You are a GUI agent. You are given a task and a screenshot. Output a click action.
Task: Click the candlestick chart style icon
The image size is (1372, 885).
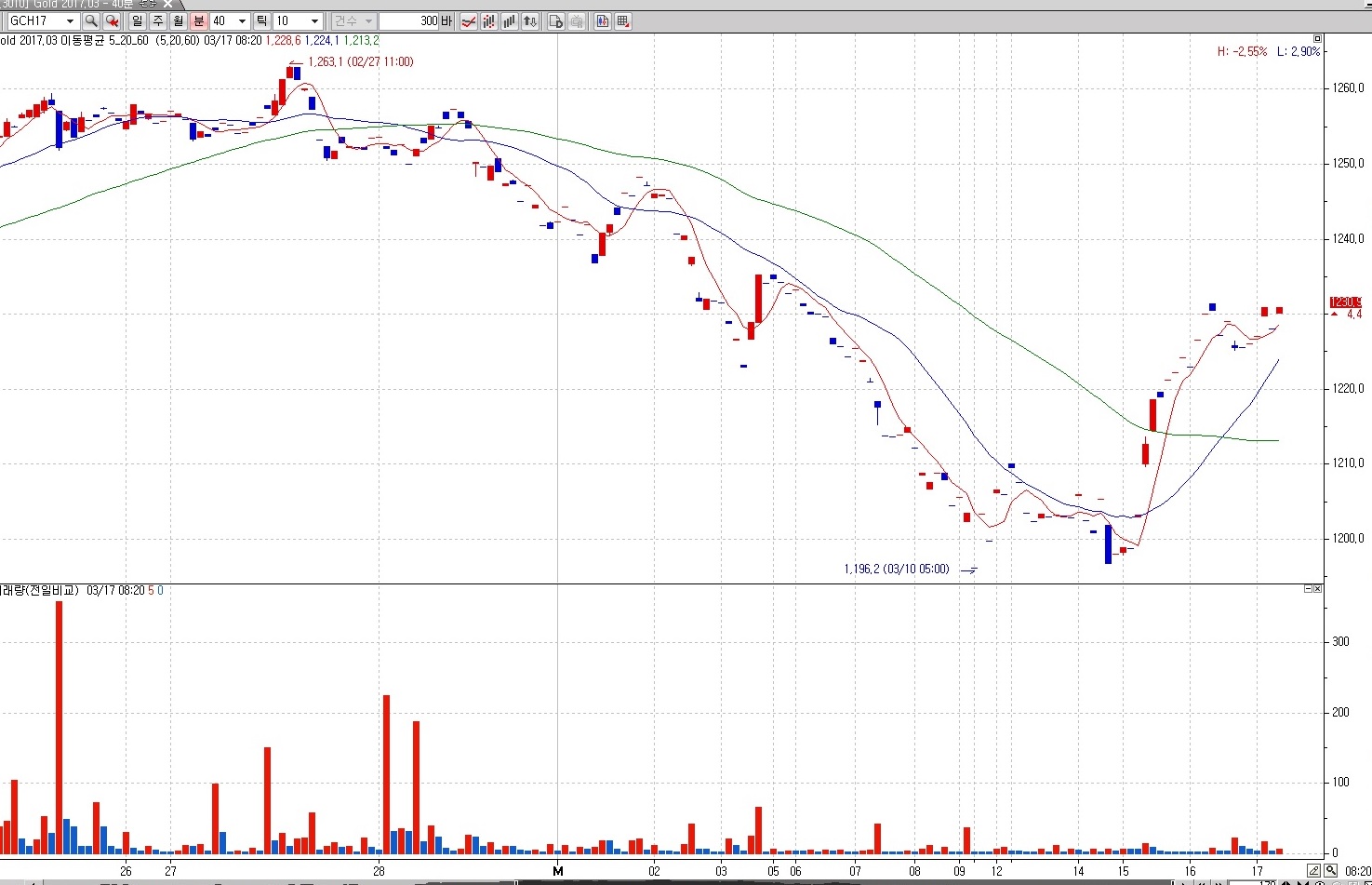coord(489,20)
